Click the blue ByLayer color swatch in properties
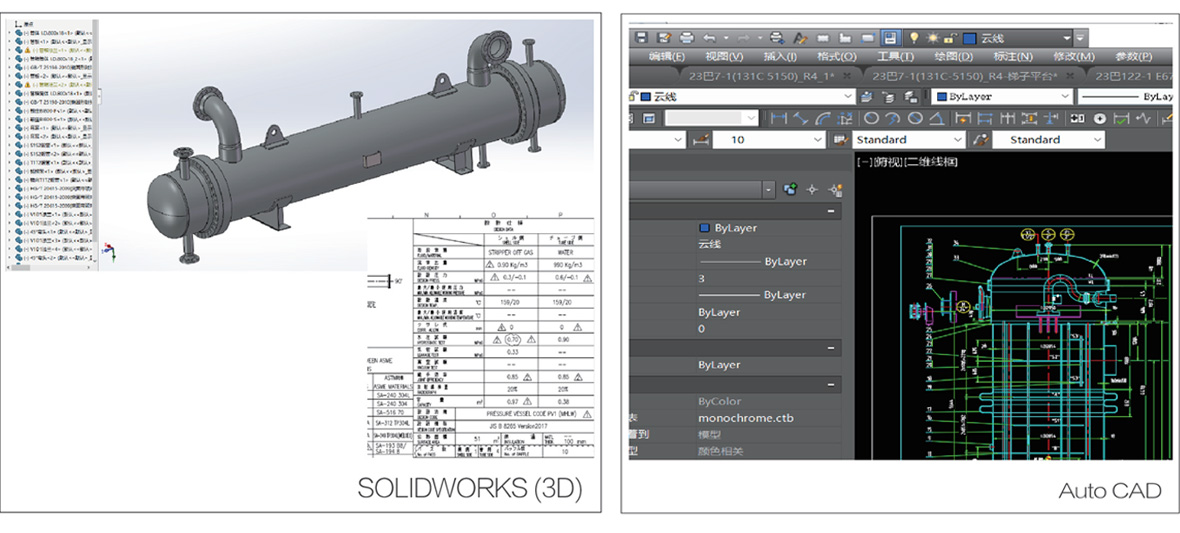1180x533 pixels. point(704,228)
